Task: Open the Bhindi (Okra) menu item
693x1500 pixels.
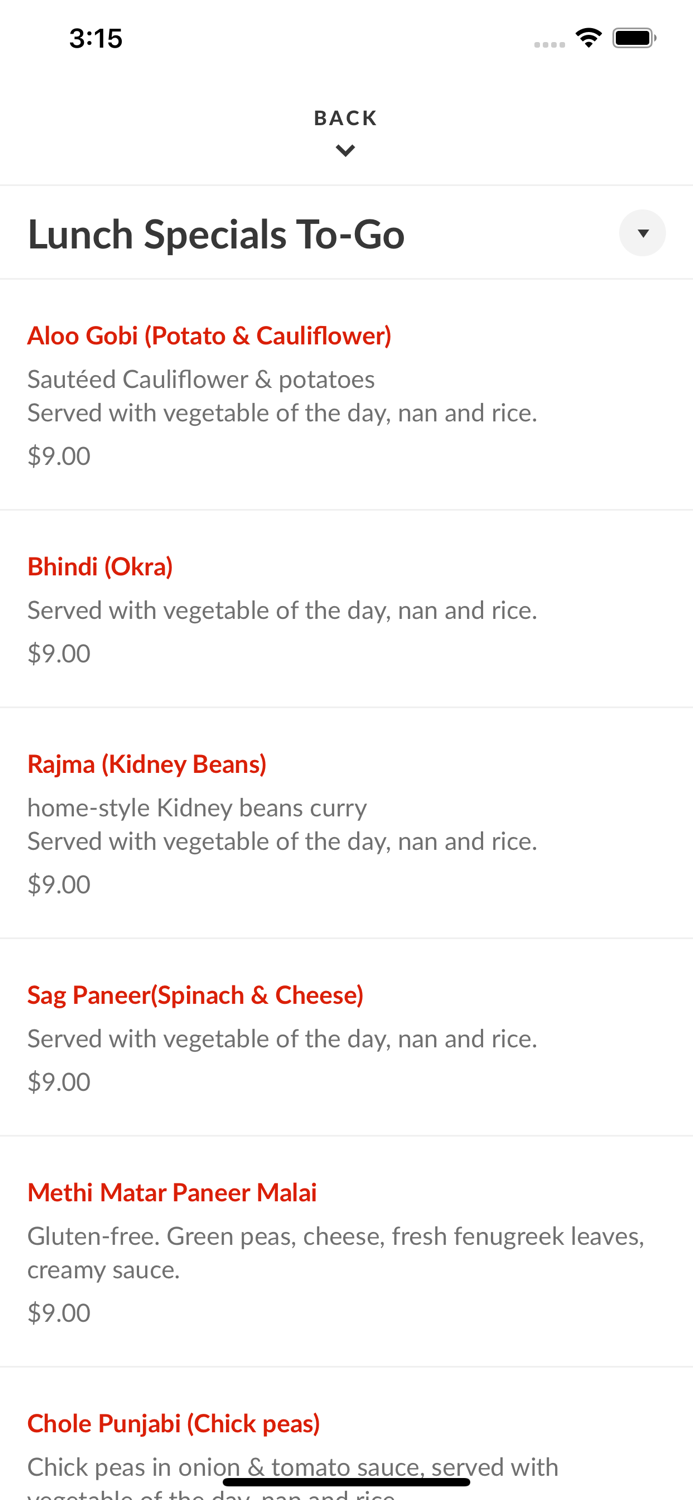Action: [x=100, y=567]
